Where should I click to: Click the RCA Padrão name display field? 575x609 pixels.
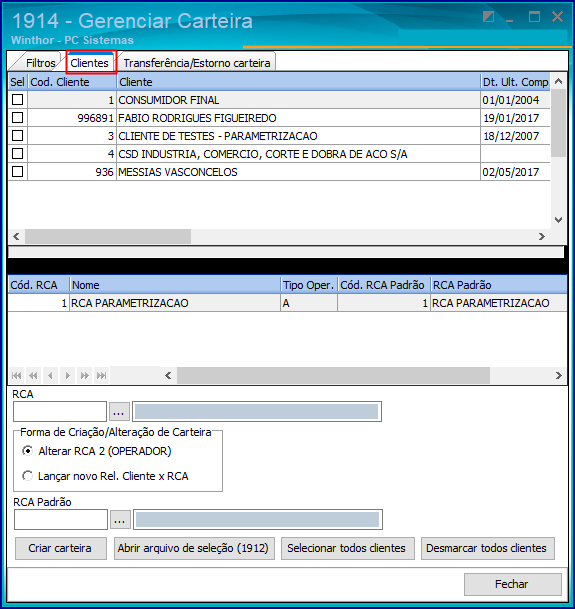(258, 520)
